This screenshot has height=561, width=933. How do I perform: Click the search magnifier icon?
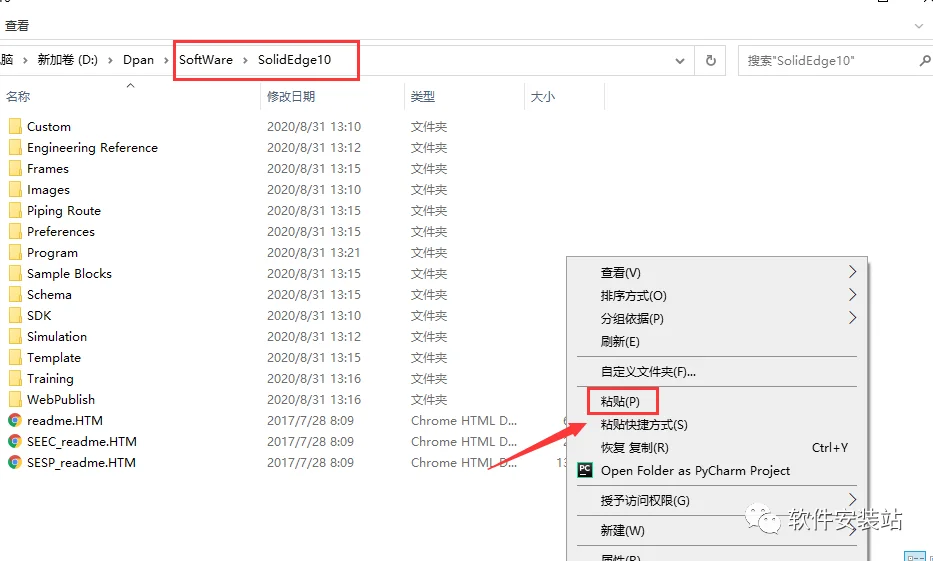coord(924,60)
